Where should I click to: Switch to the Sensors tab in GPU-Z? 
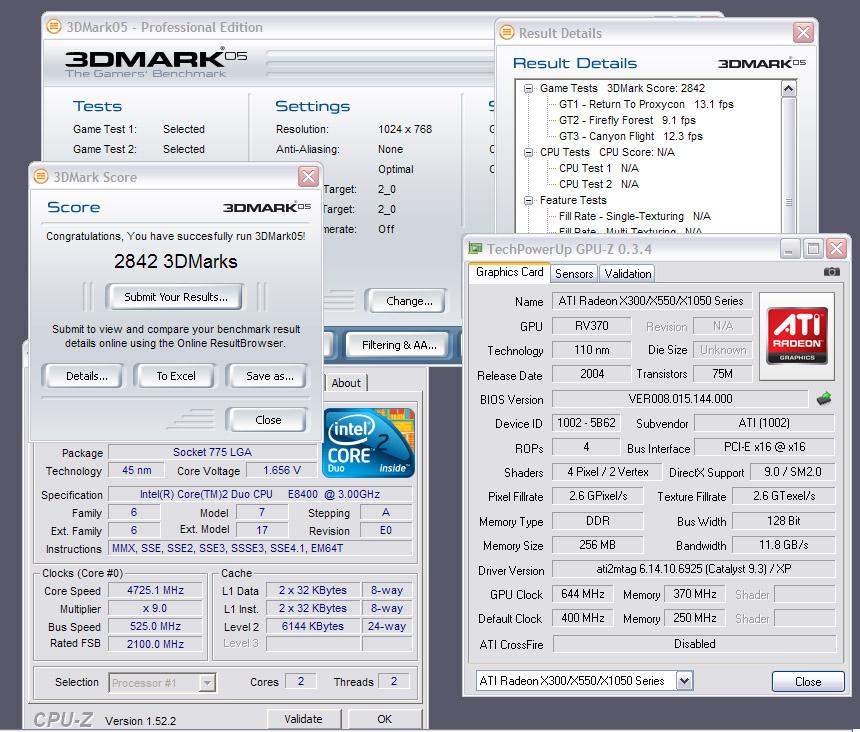[574, 274]
